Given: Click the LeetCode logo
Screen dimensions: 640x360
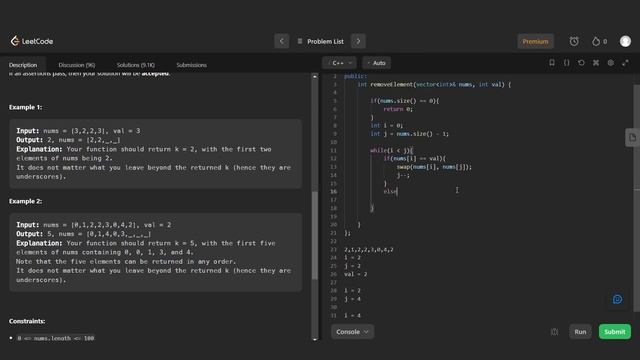Looking at the screenshot, I should 31,41.
